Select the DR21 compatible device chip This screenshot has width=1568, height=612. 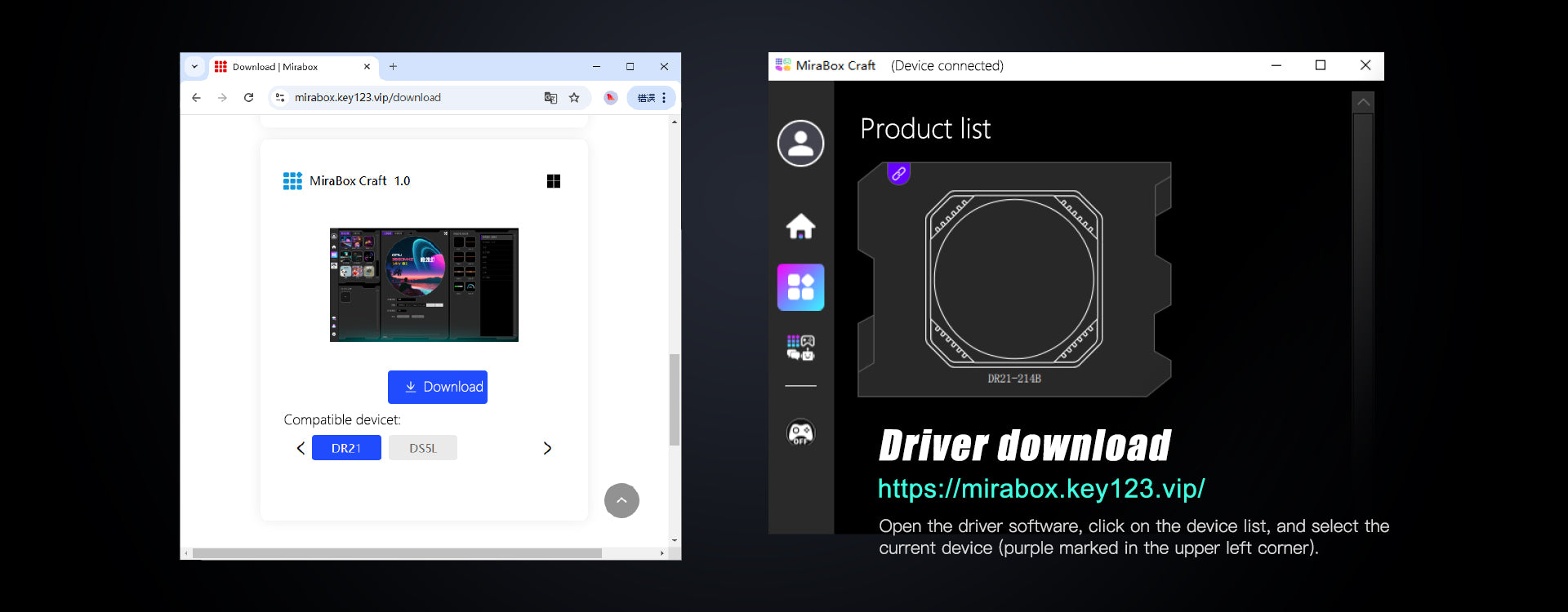click(x=346, y=448)
